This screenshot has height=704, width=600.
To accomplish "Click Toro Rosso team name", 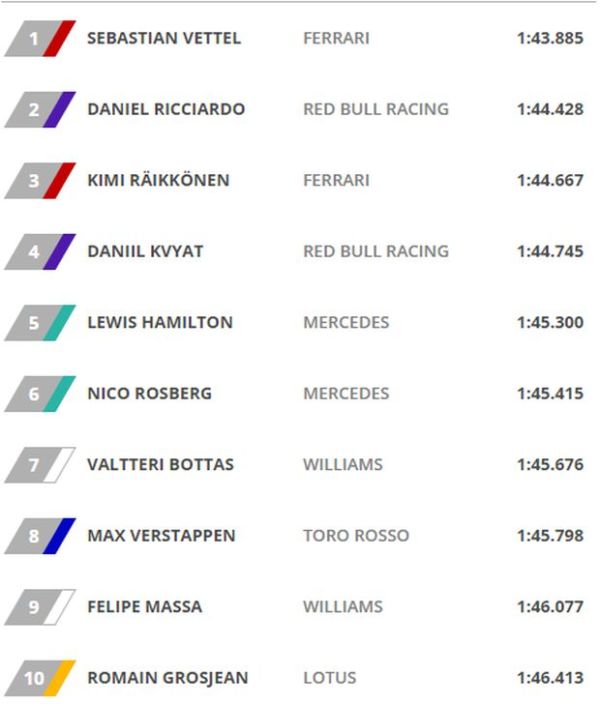I will pyautogui.click(x=356, y=536).
